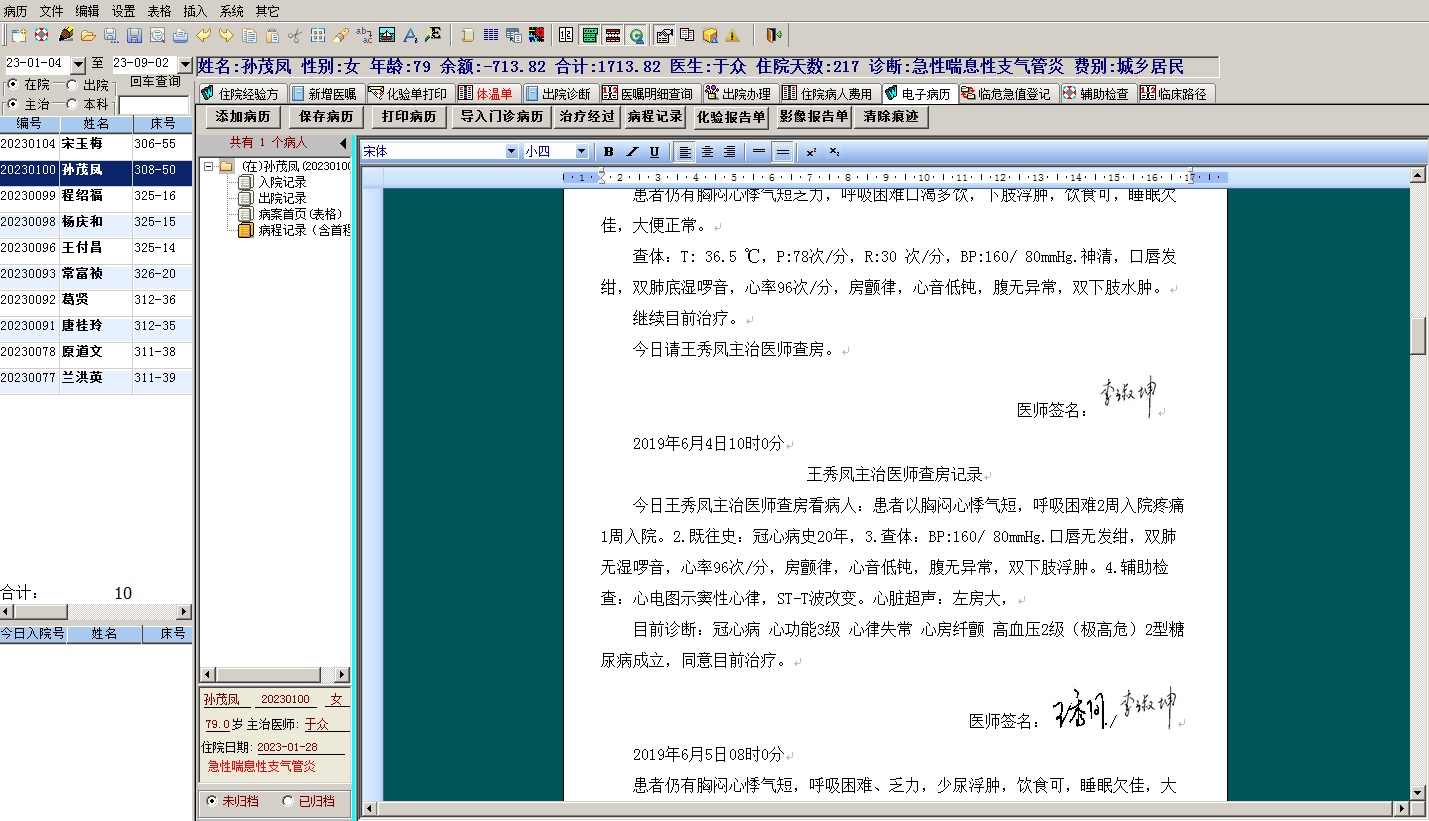The image size is (1429, 821).
Task: Click the 回车查询 search input field
Action: [153, 105]
